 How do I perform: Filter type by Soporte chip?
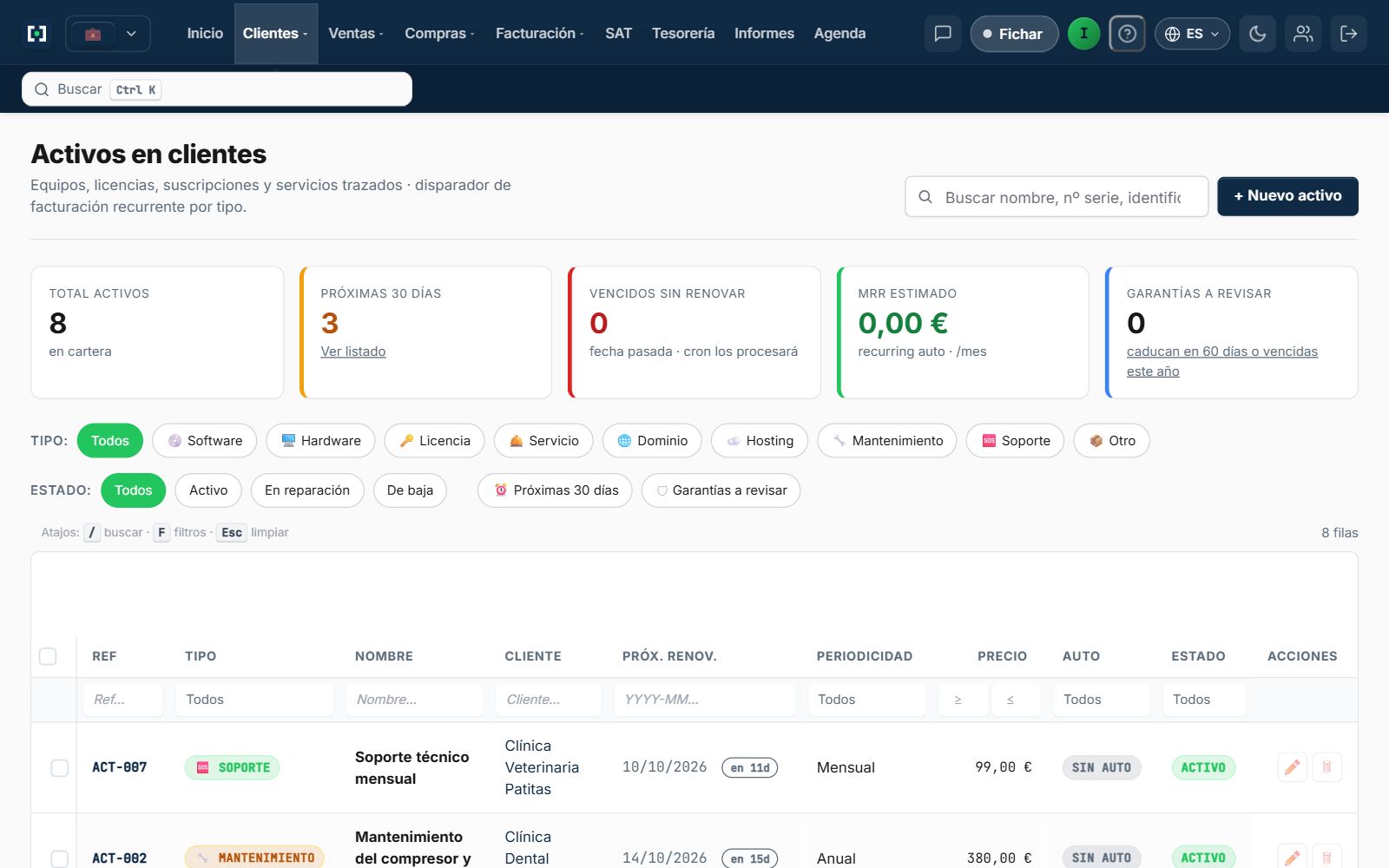click(x=1015, y=441)
